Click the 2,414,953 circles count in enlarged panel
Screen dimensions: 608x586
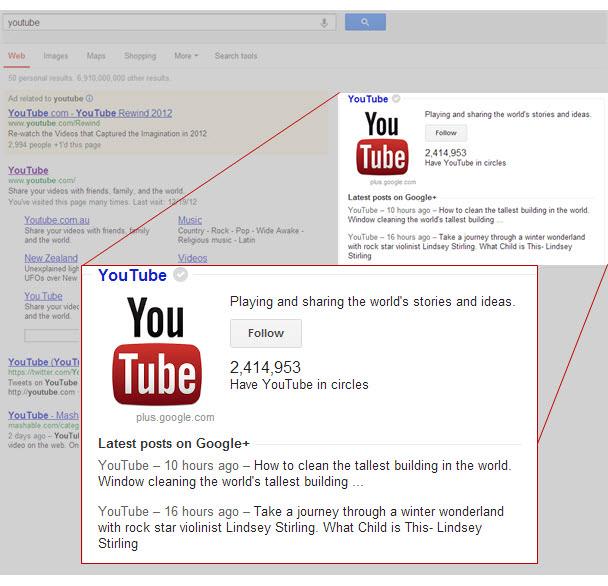pyautogui.click(x=265, y=367)
